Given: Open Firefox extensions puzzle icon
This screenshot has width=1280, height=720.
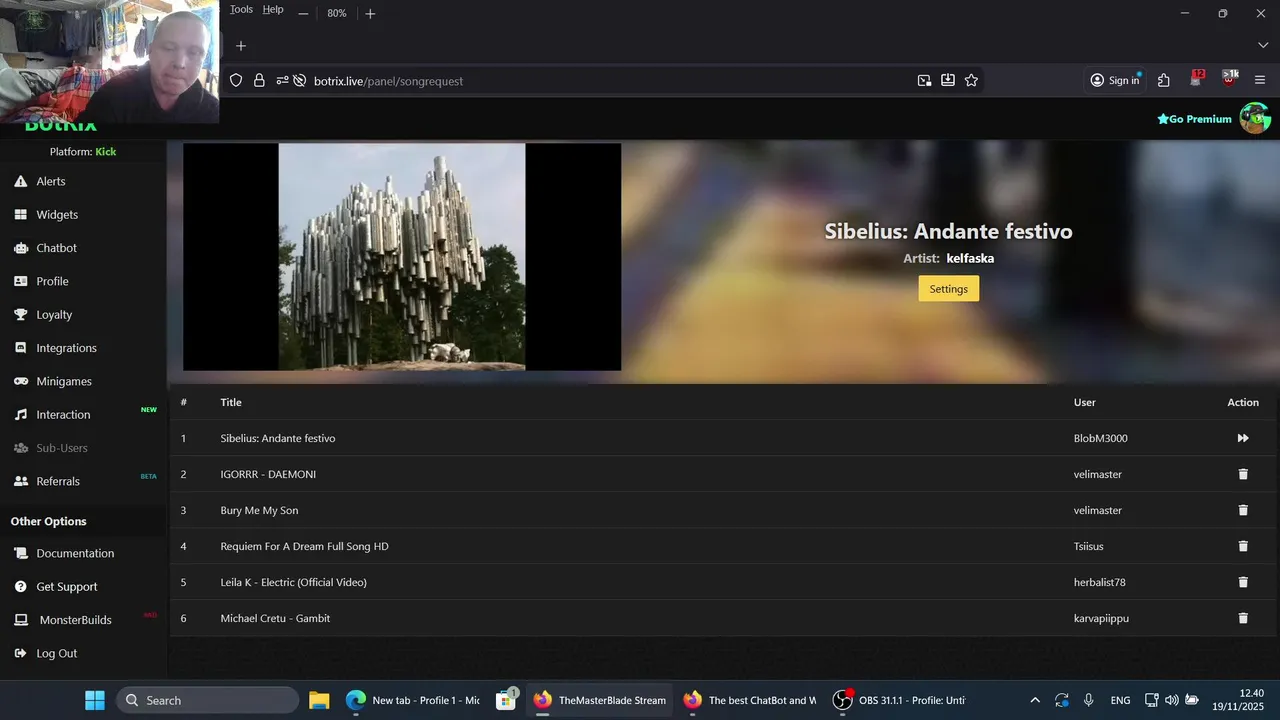Looking at the screenshot, I should tap(1163, 80).
